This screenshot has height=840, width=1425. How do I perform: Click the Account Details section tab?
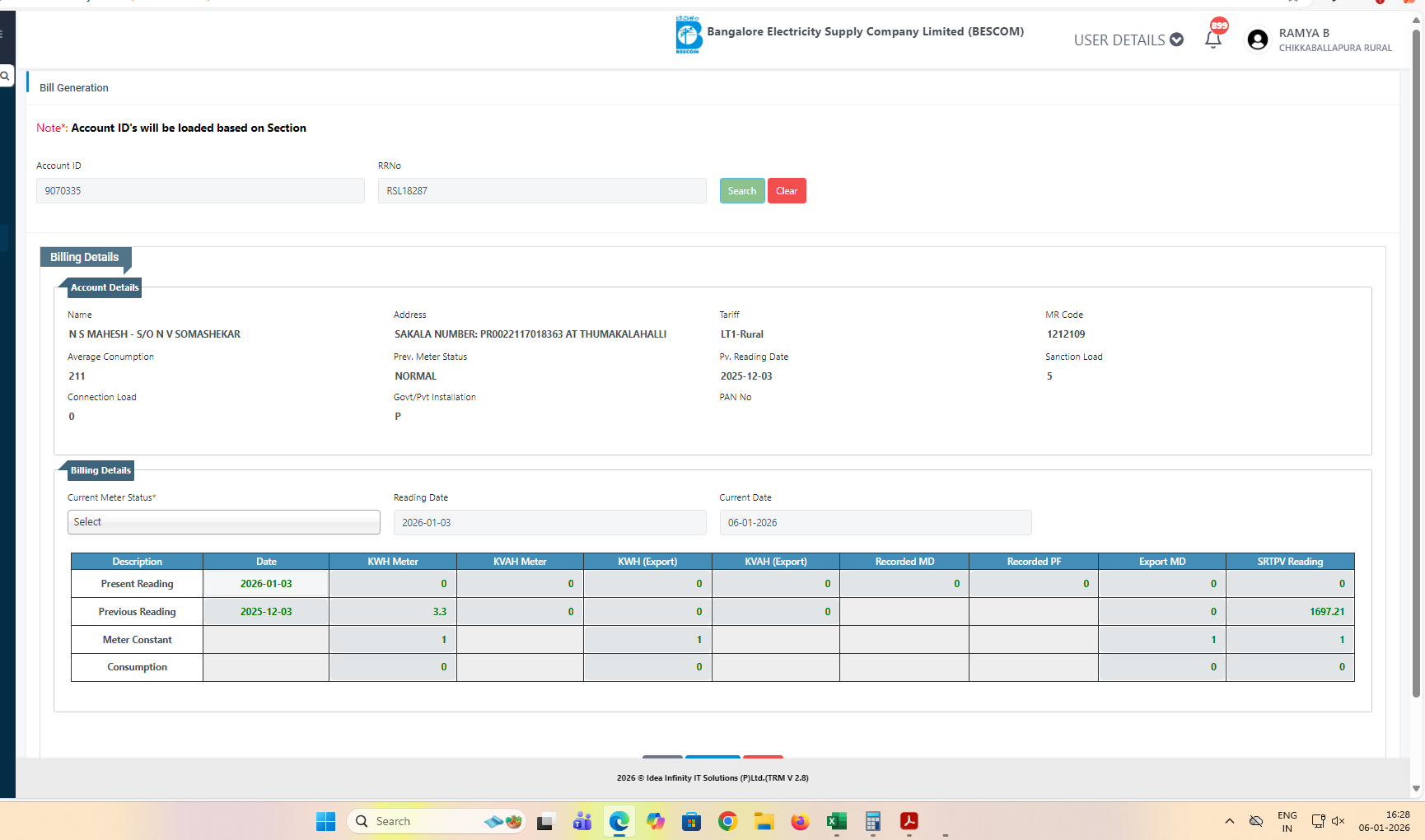click(x=105, y=287)
